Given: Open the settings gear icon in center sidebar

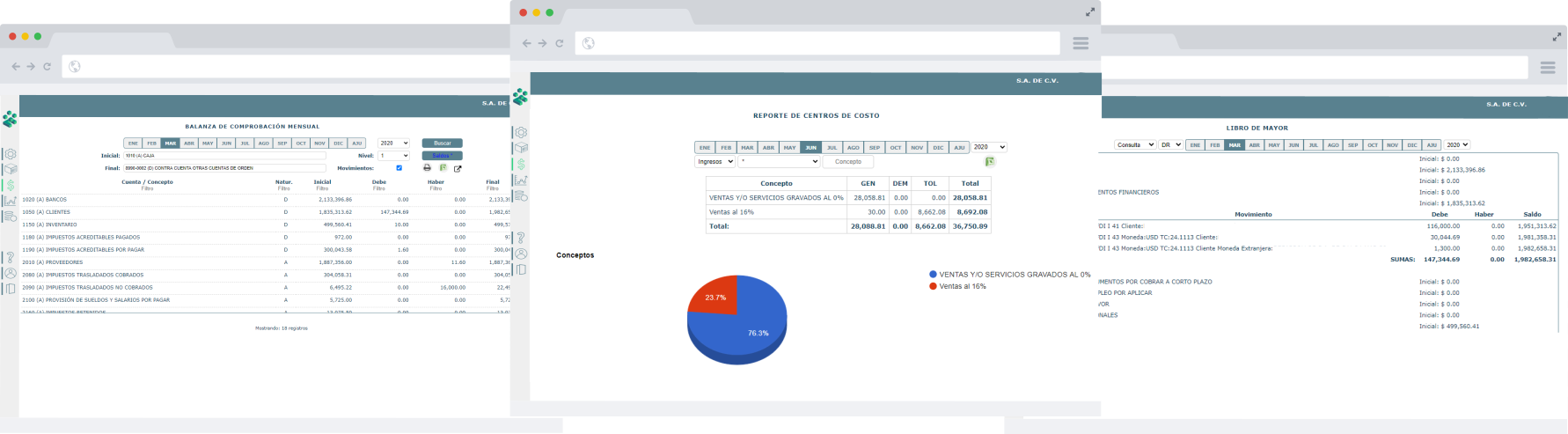Looking at the screenshot, I should point(521,132).
